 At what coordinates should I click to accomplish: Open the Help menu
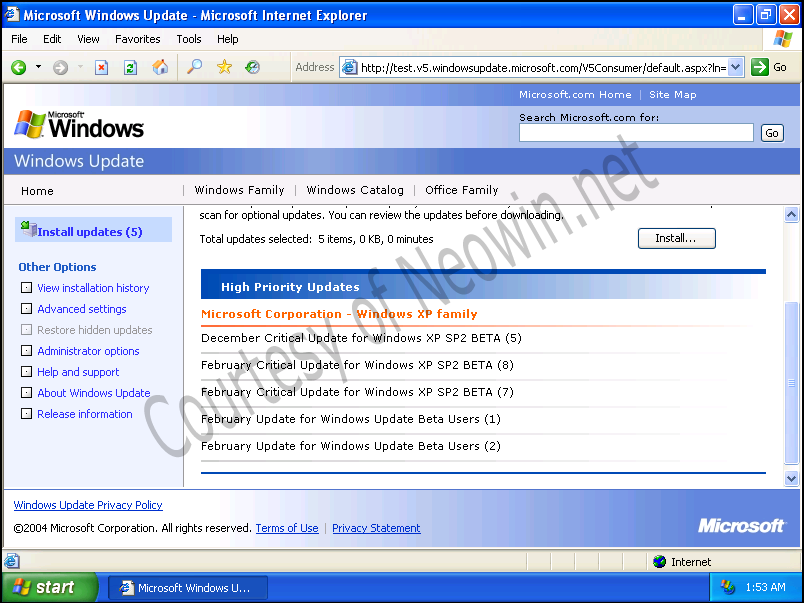click(x=227, y=39)
